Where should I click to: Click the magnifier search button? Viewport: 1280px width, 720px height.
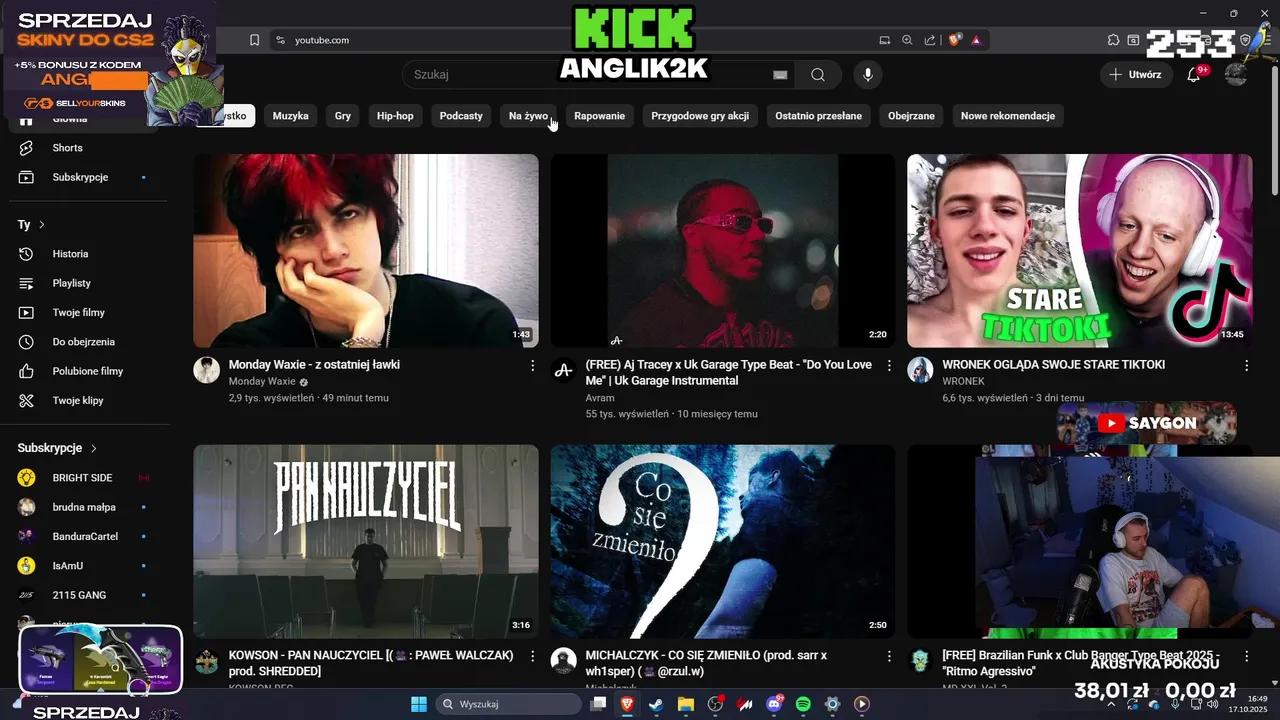point(818,75)
